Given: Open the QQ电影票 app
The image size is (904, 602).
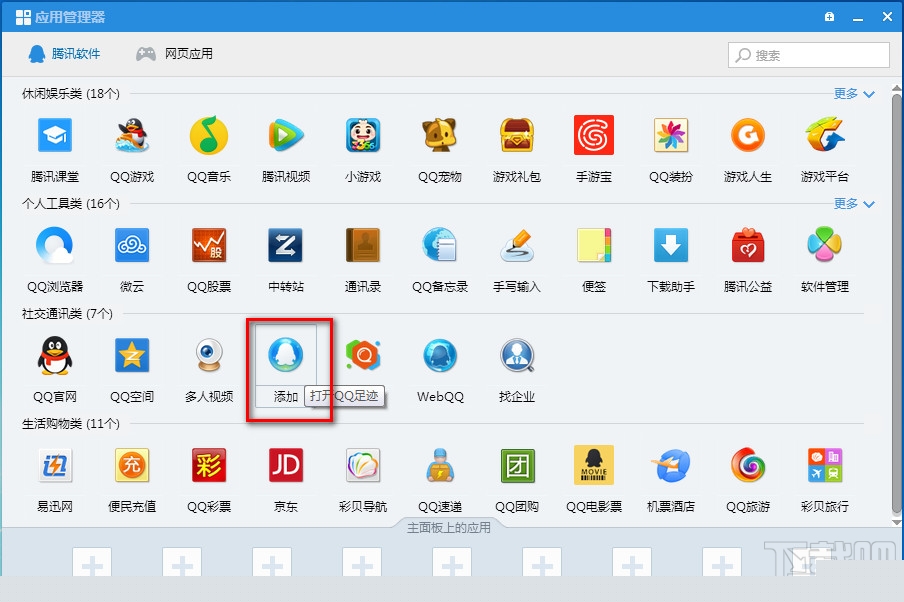Looking at the screenshot, I should pos(594,465).
